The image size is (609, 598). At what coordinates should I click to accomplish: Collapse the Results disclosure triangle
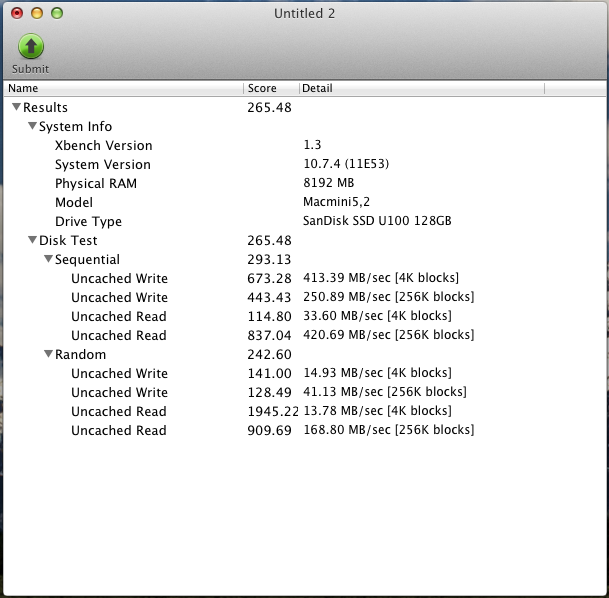(x=16, y=107)
